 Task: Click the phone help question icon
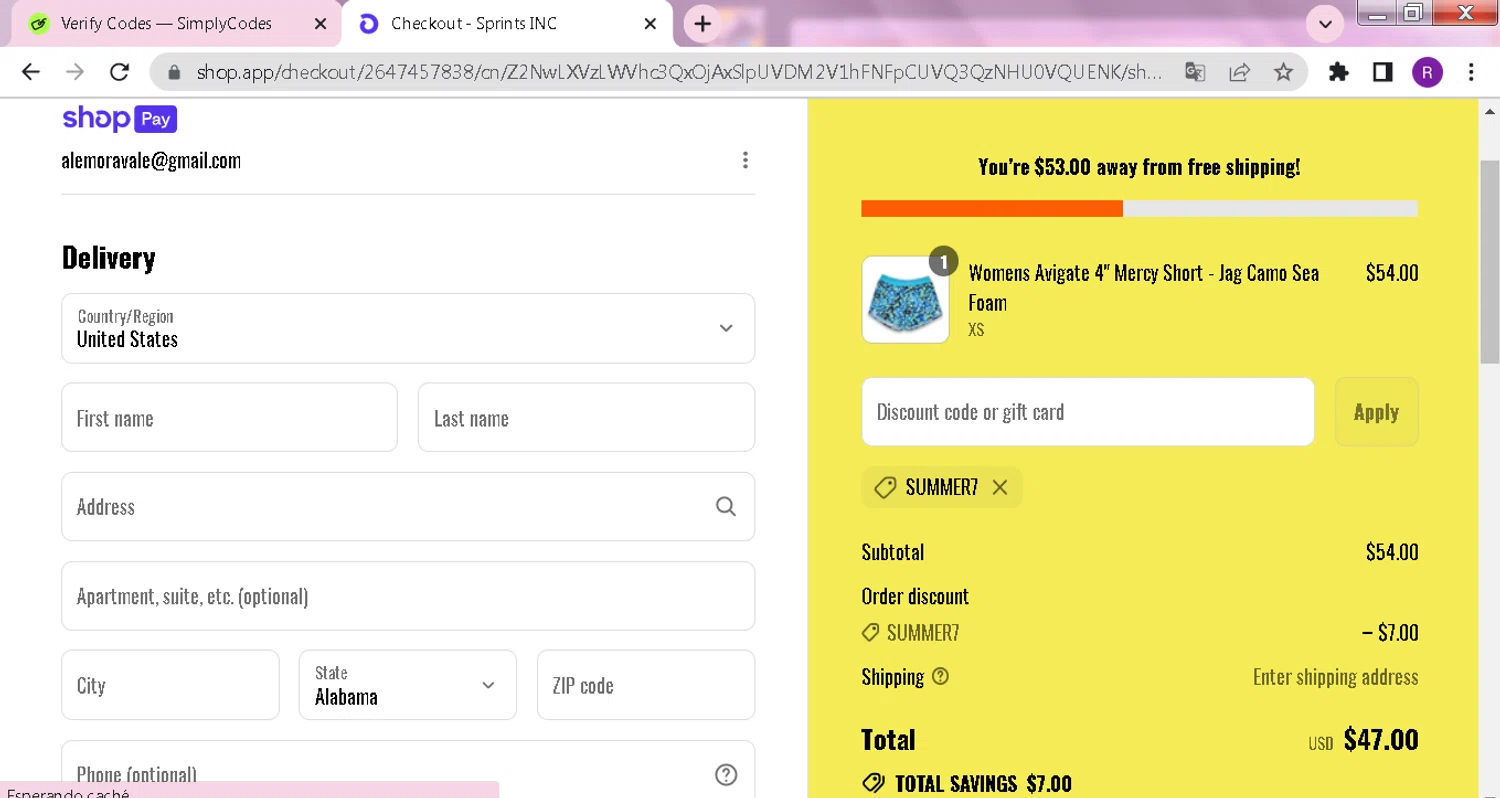[x=726, y=775]
